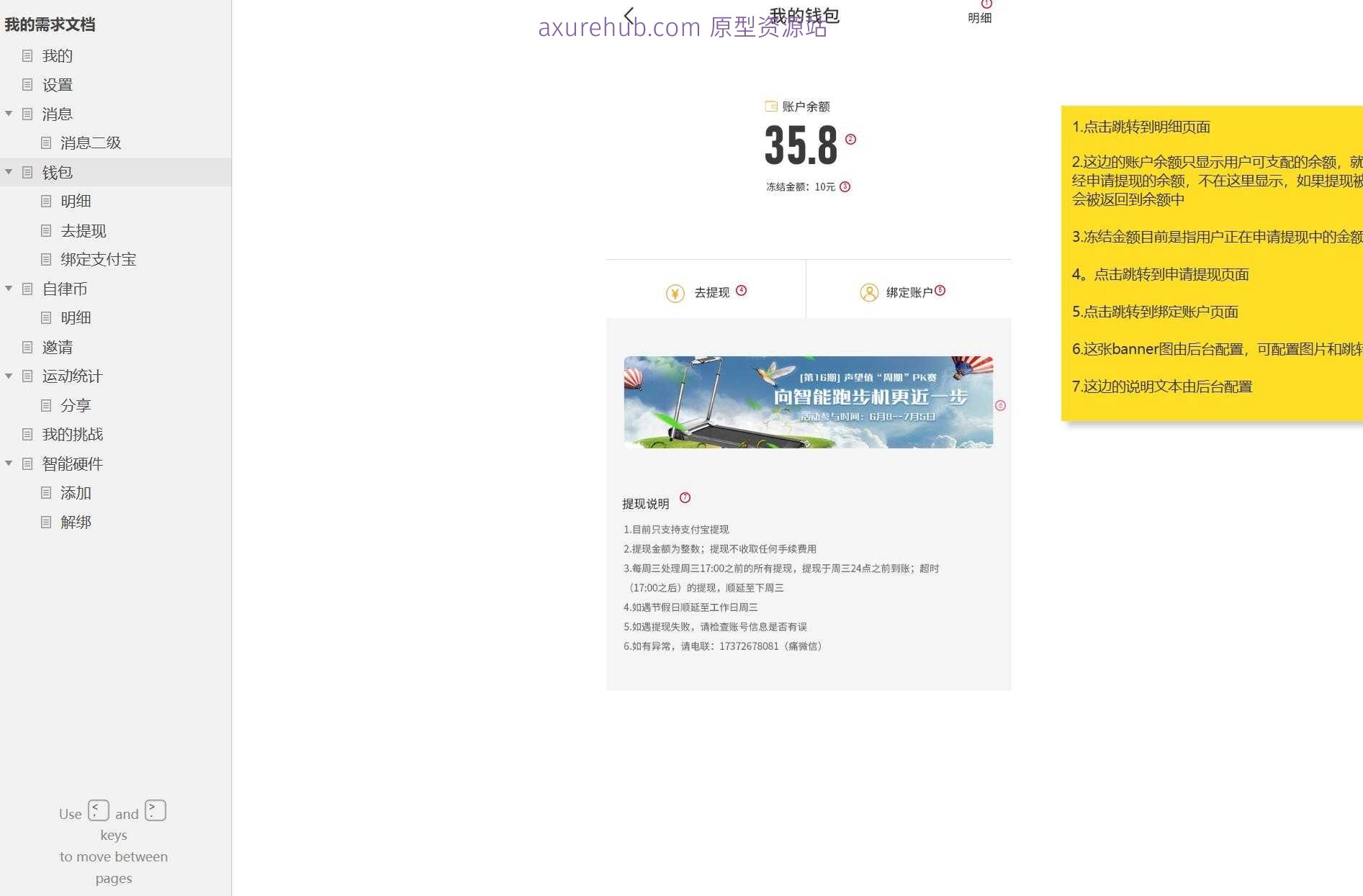Click the previous-page key hint icon

(x=99, y=810)
